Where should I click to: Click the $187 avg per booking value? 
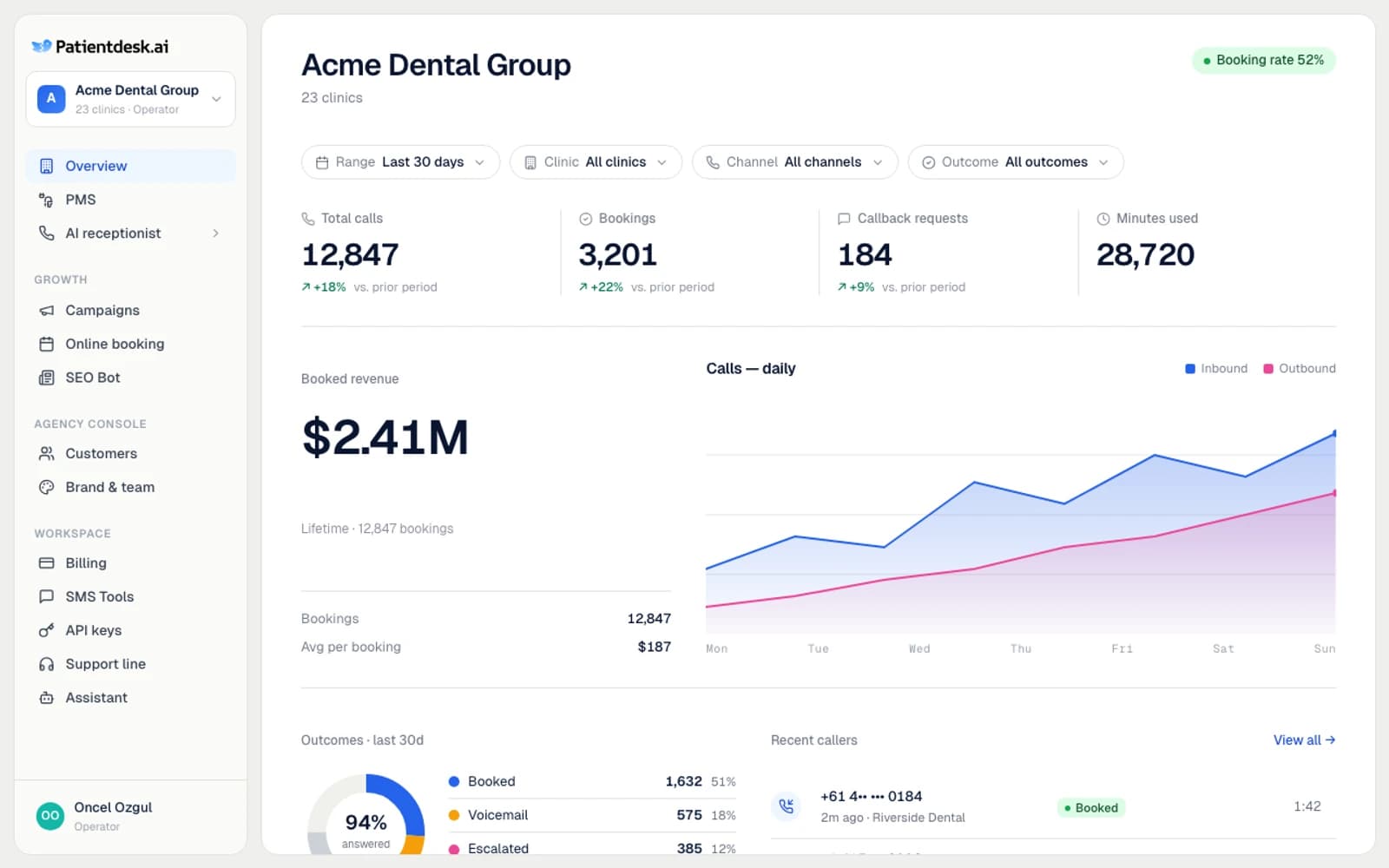pyautogui.click(x=655, y=648)
